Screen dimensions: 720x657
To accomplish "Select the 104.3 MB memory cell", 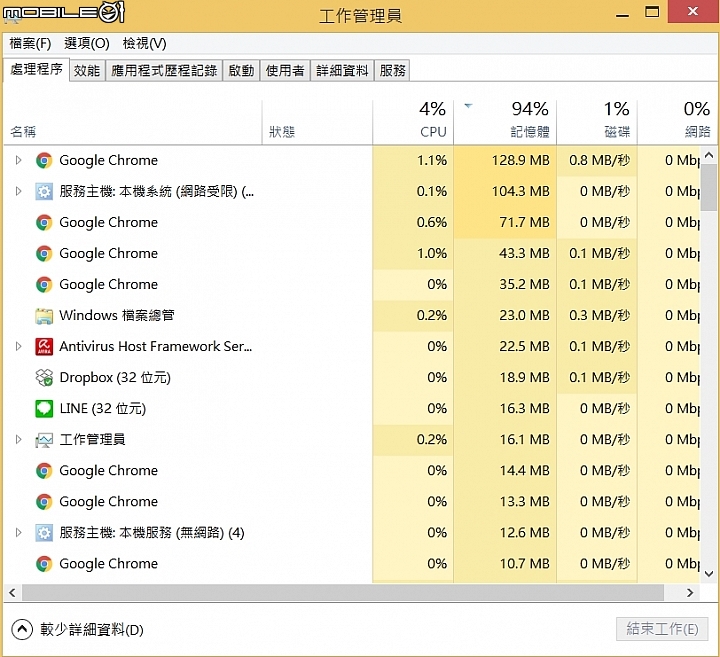I will coord(505,191).
